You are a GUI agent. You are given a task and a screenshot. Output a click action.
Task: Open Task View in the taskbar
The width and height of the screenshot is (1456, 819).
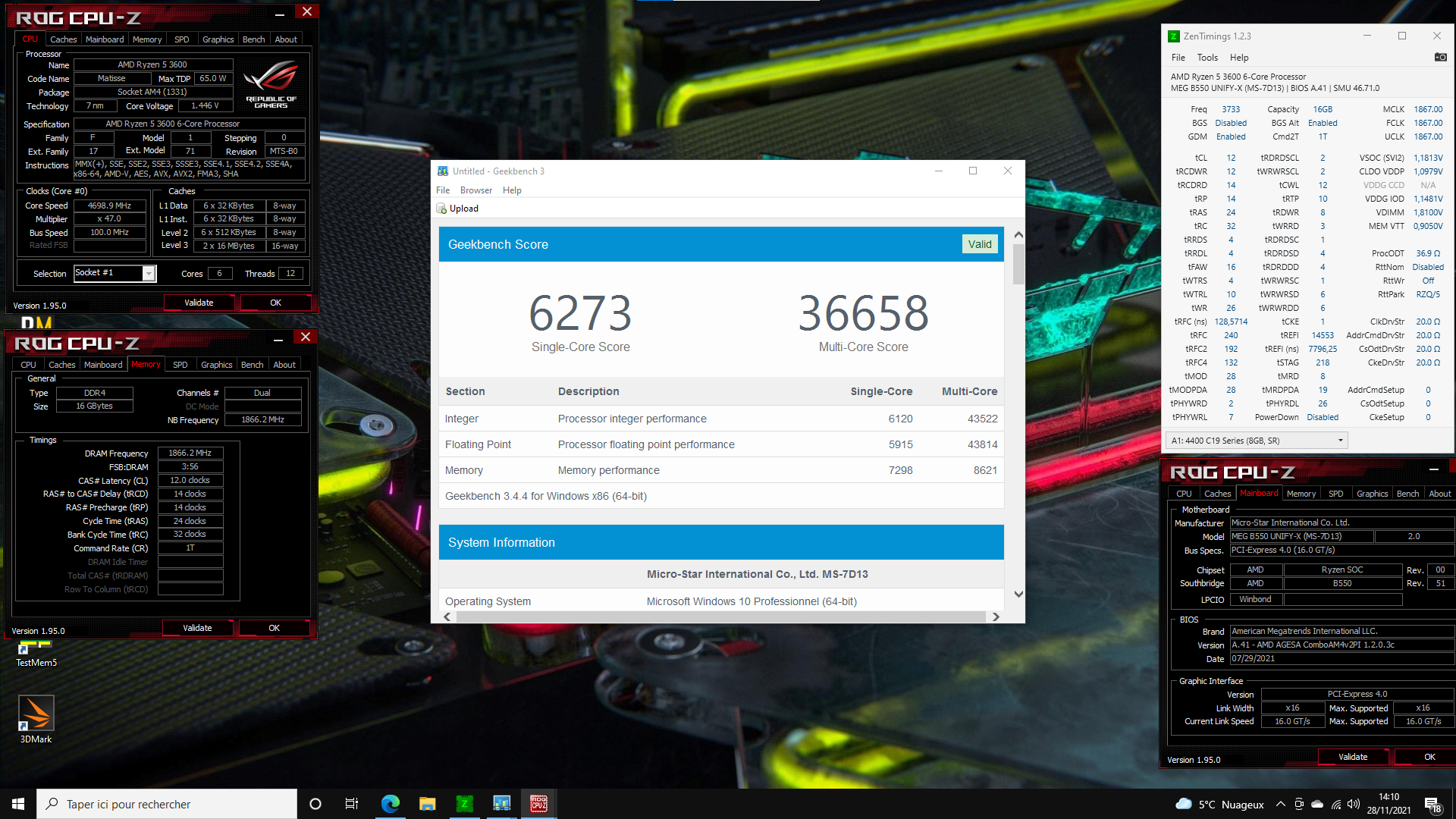pos(352,804)
